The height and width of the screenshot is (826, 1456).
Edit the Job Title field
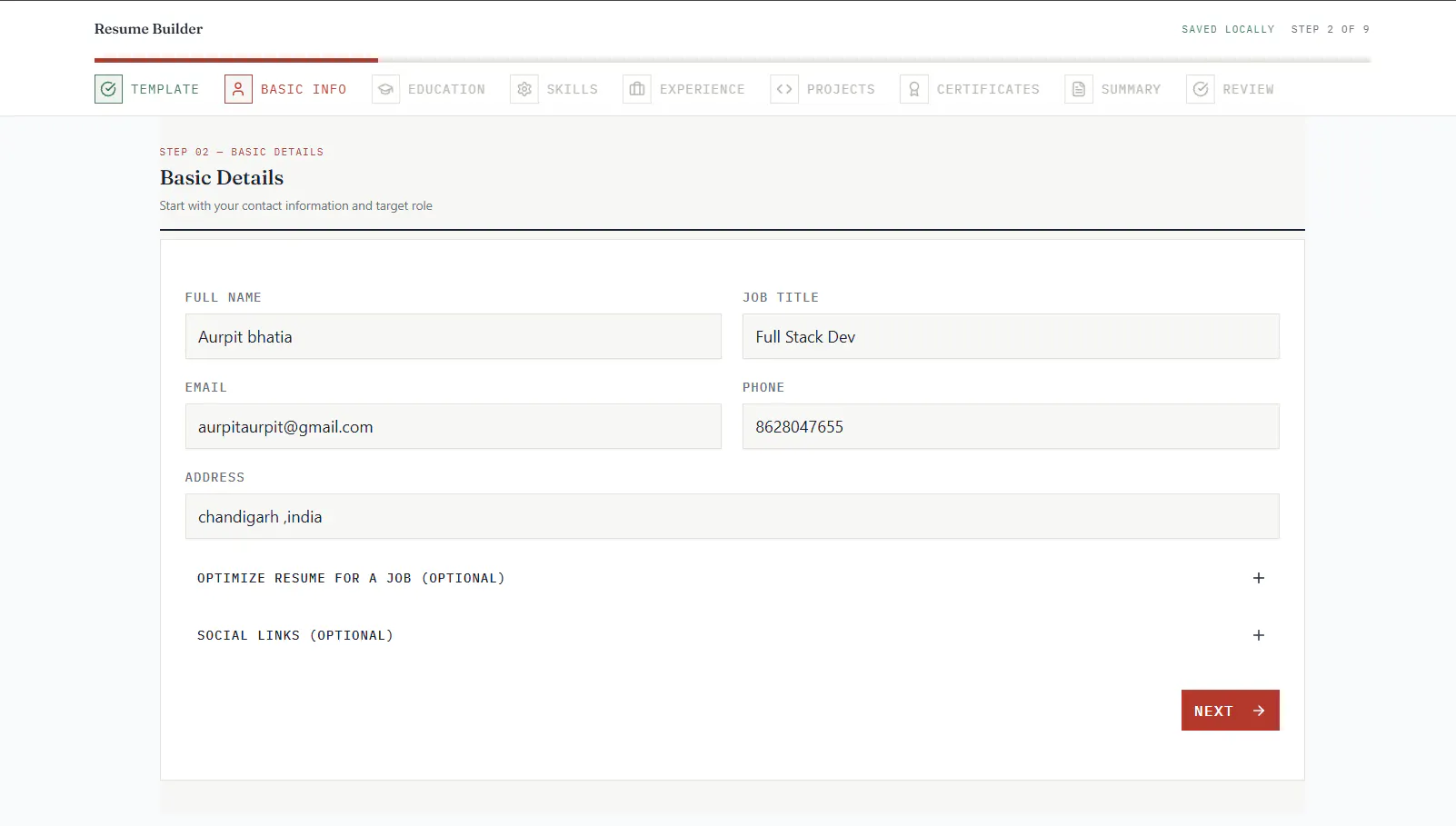1011,336
